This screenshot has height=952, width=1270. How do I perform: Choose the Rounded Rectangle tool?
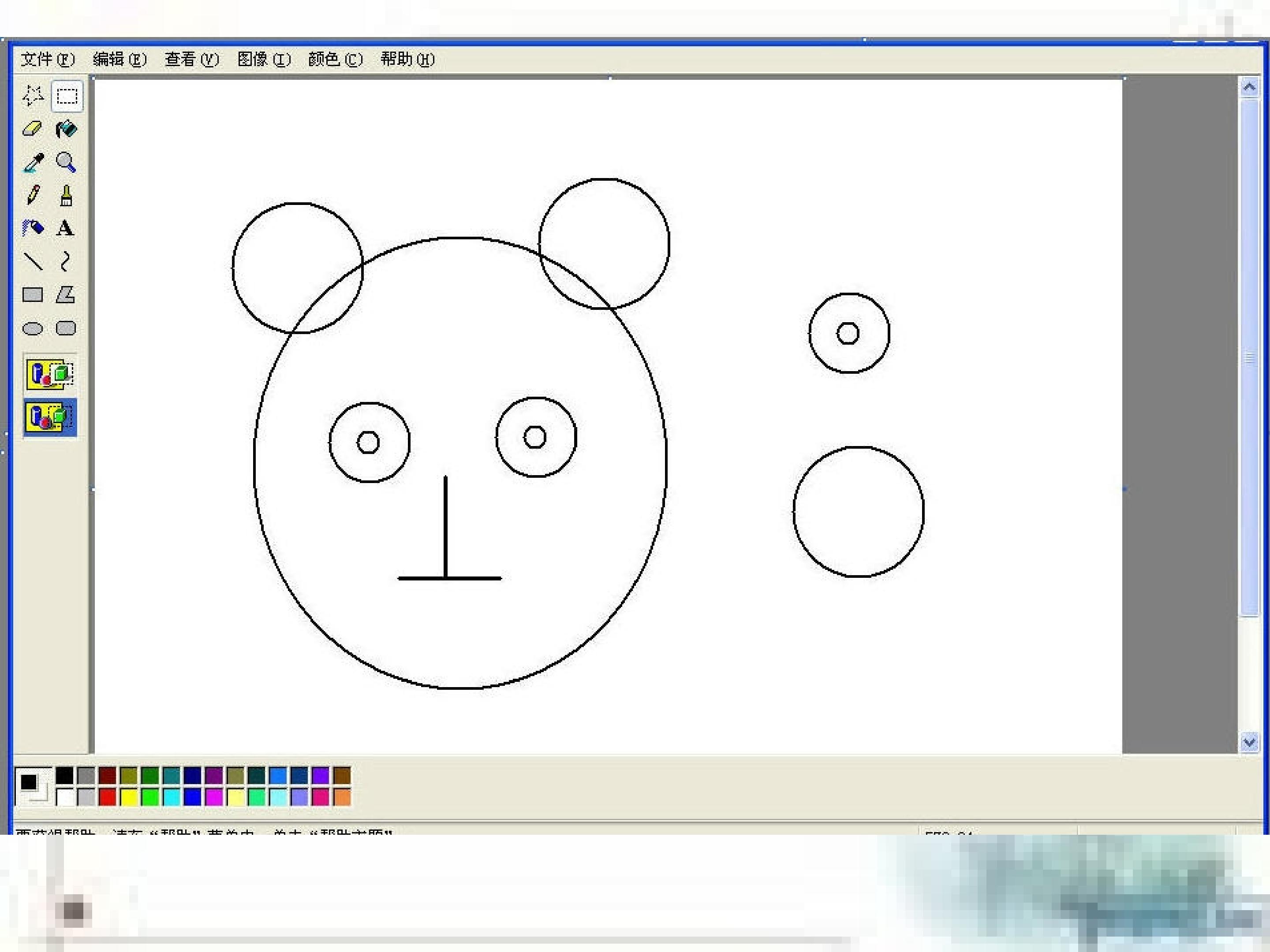[x=67, y=328]
